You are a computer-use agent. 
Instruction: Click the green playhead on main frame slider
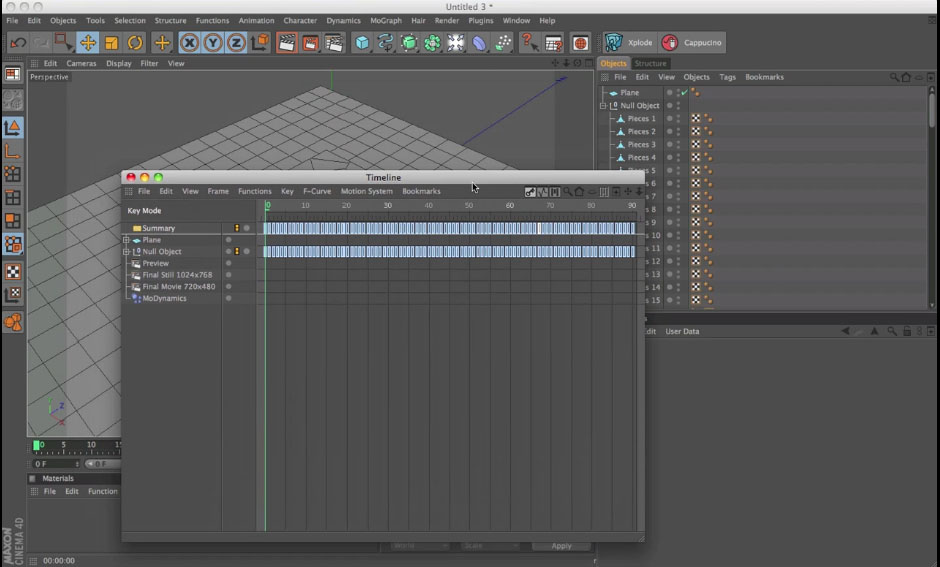(x=36, y=445)
